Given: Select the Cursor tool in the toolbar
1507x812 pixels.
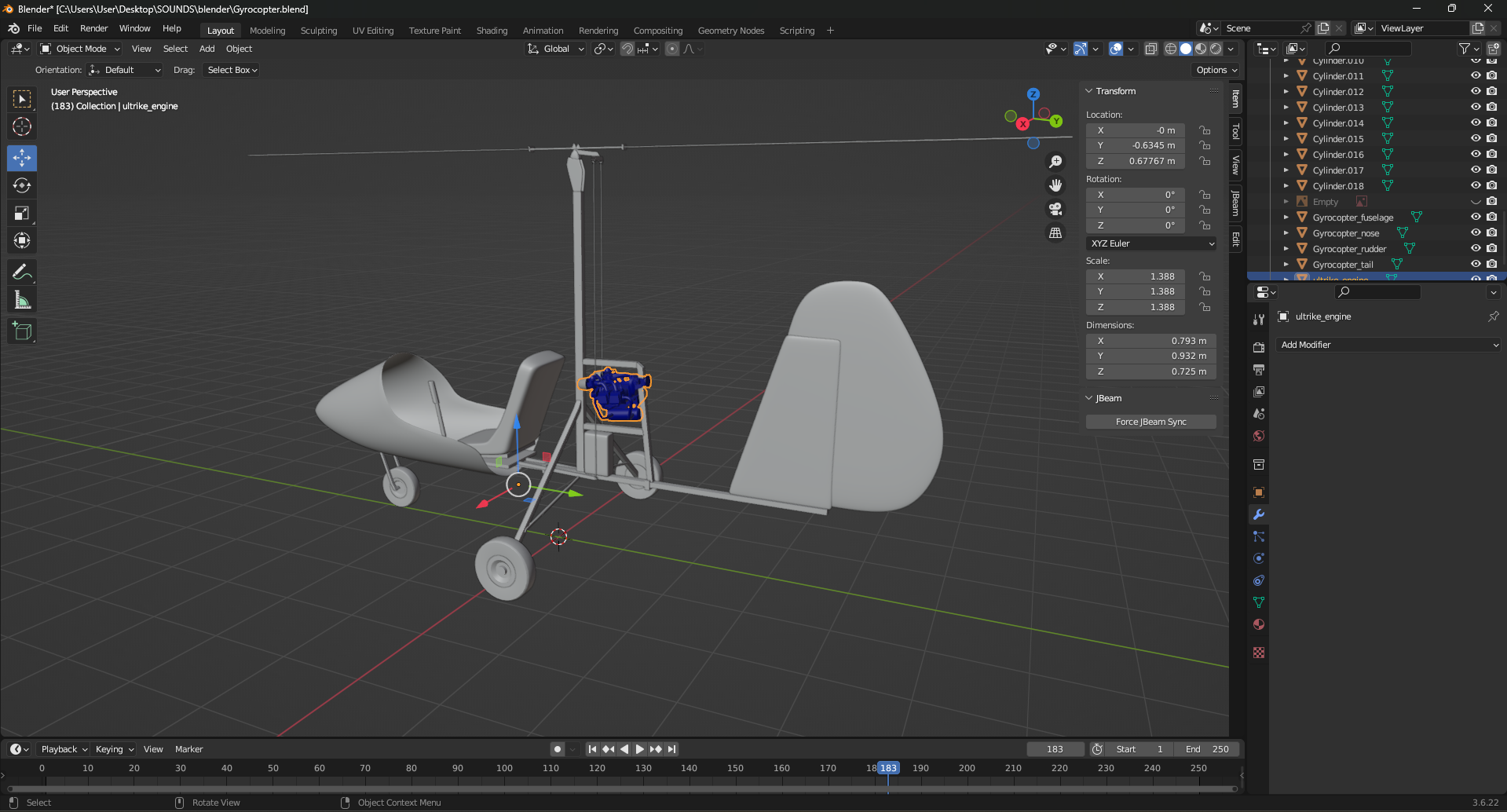Looking at the screenshot, I should pos(22,126).
